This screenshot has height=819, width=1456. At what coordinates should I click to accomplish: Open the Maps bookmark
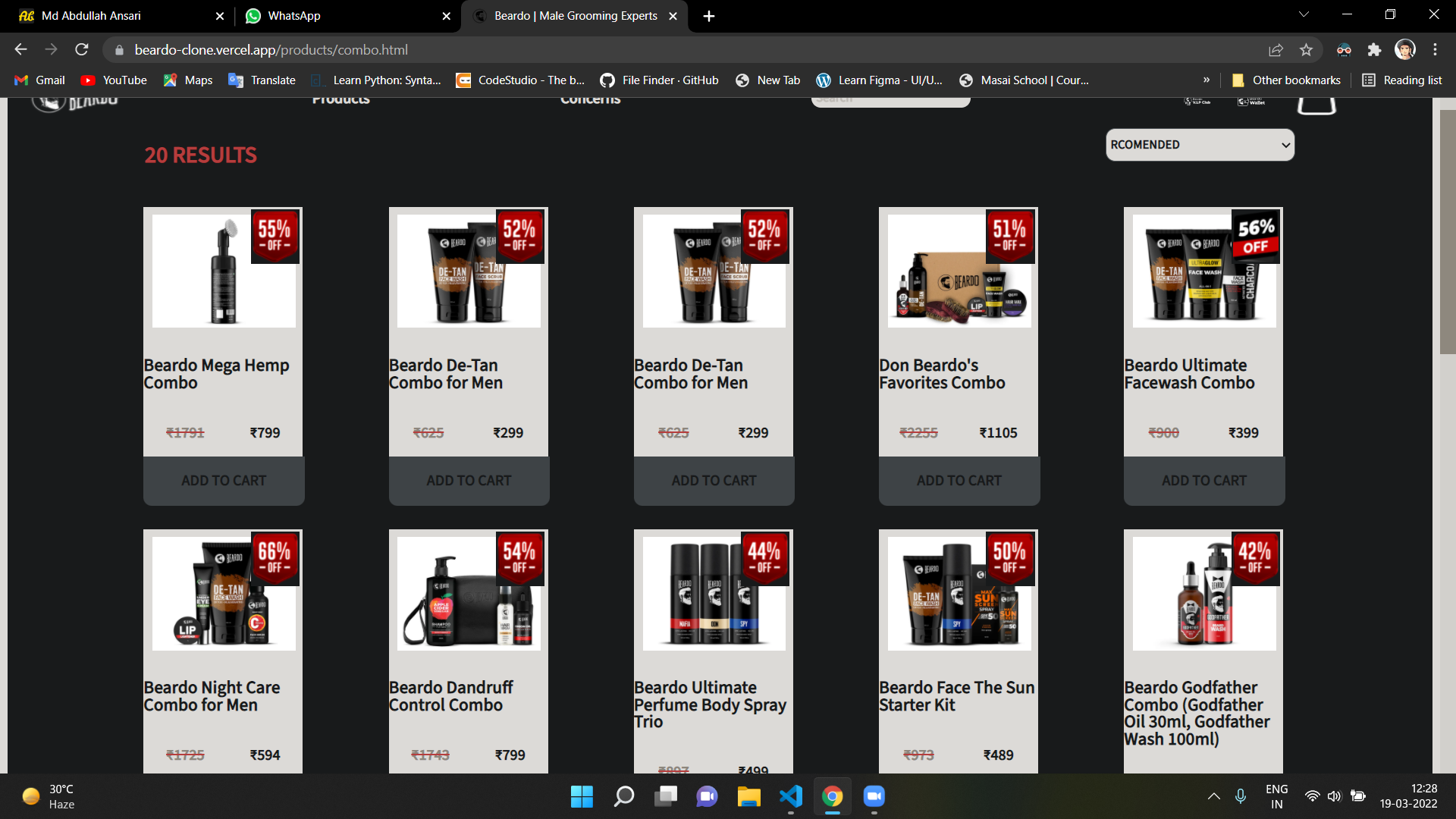coord(188,80)
